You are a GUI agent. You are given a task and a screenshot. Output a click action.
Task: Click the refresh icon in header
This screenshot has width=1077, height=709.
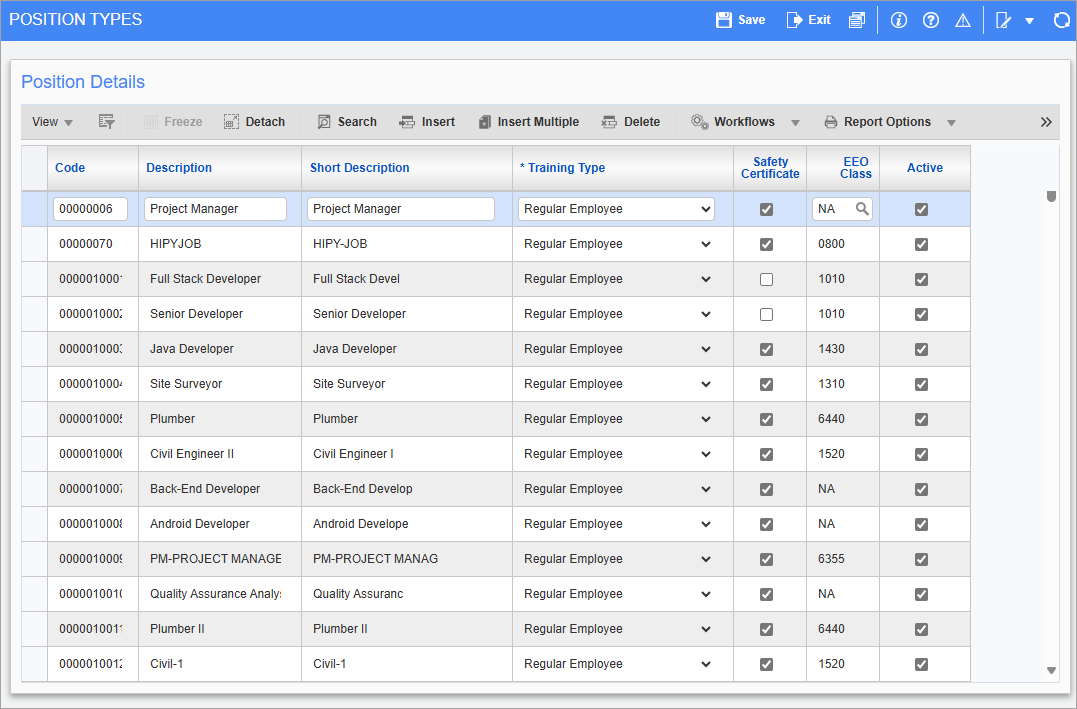(1061, 20)
